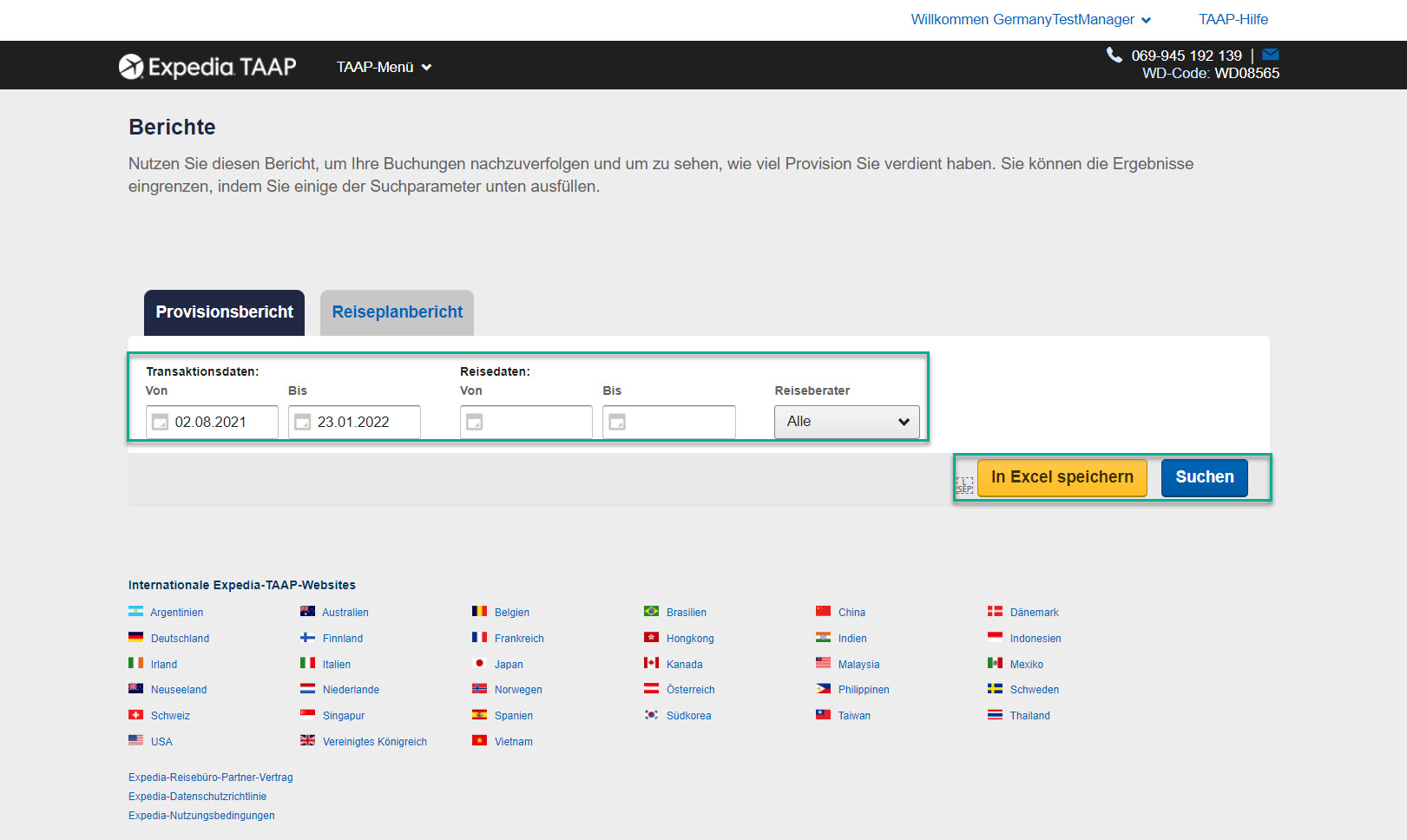This screenshot has height=840, width=1407.
Task: Open the Mexiko site link
Action: [x=1027, y=665]
